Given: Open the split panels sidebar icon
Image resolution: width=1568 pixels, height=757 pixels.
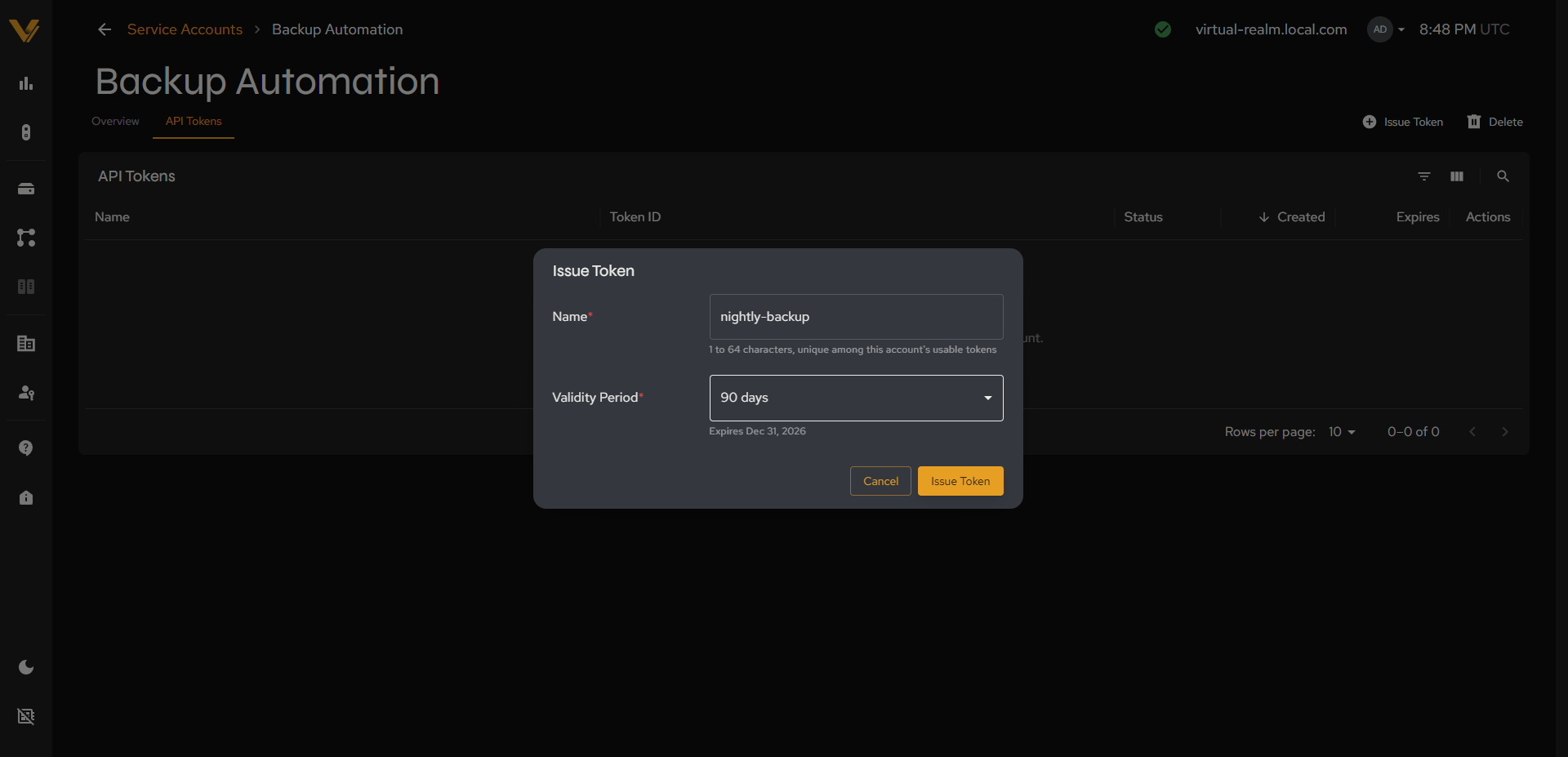Looking at the screenshot, I should pos(26,287).
